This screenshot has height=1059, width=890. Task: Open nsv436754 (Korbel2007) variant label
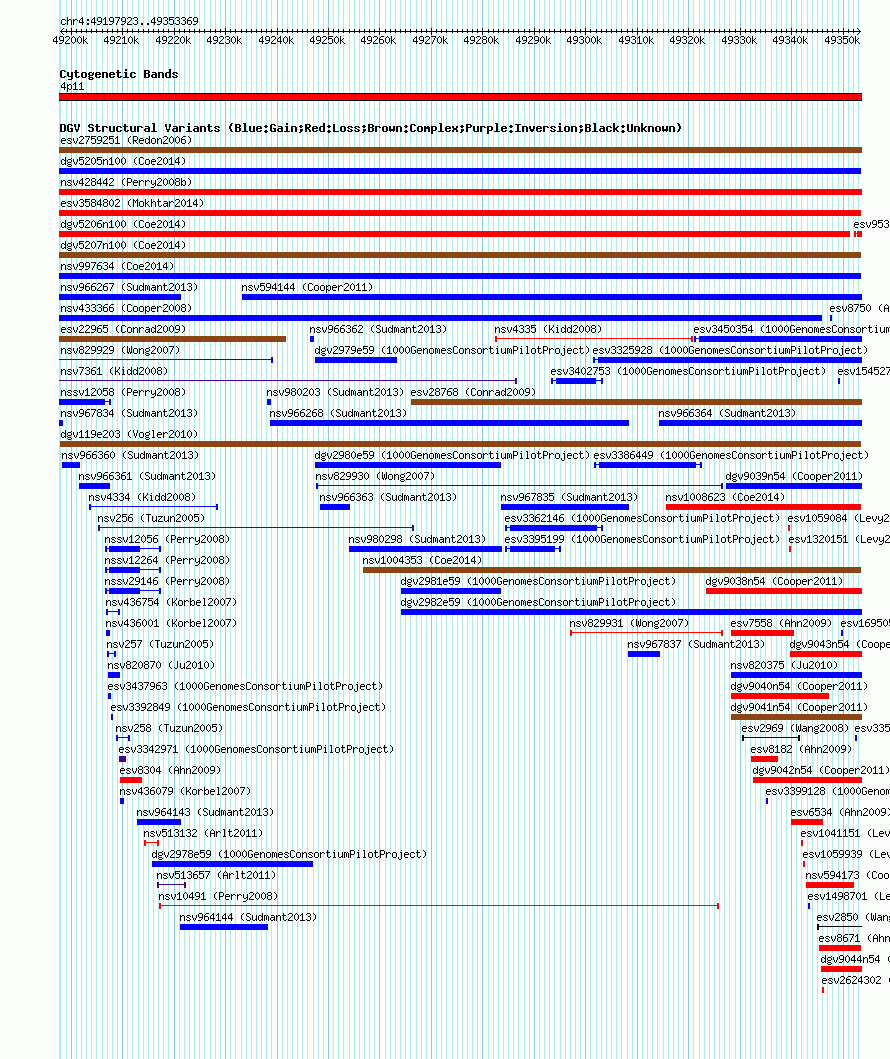tap(172, 601)
